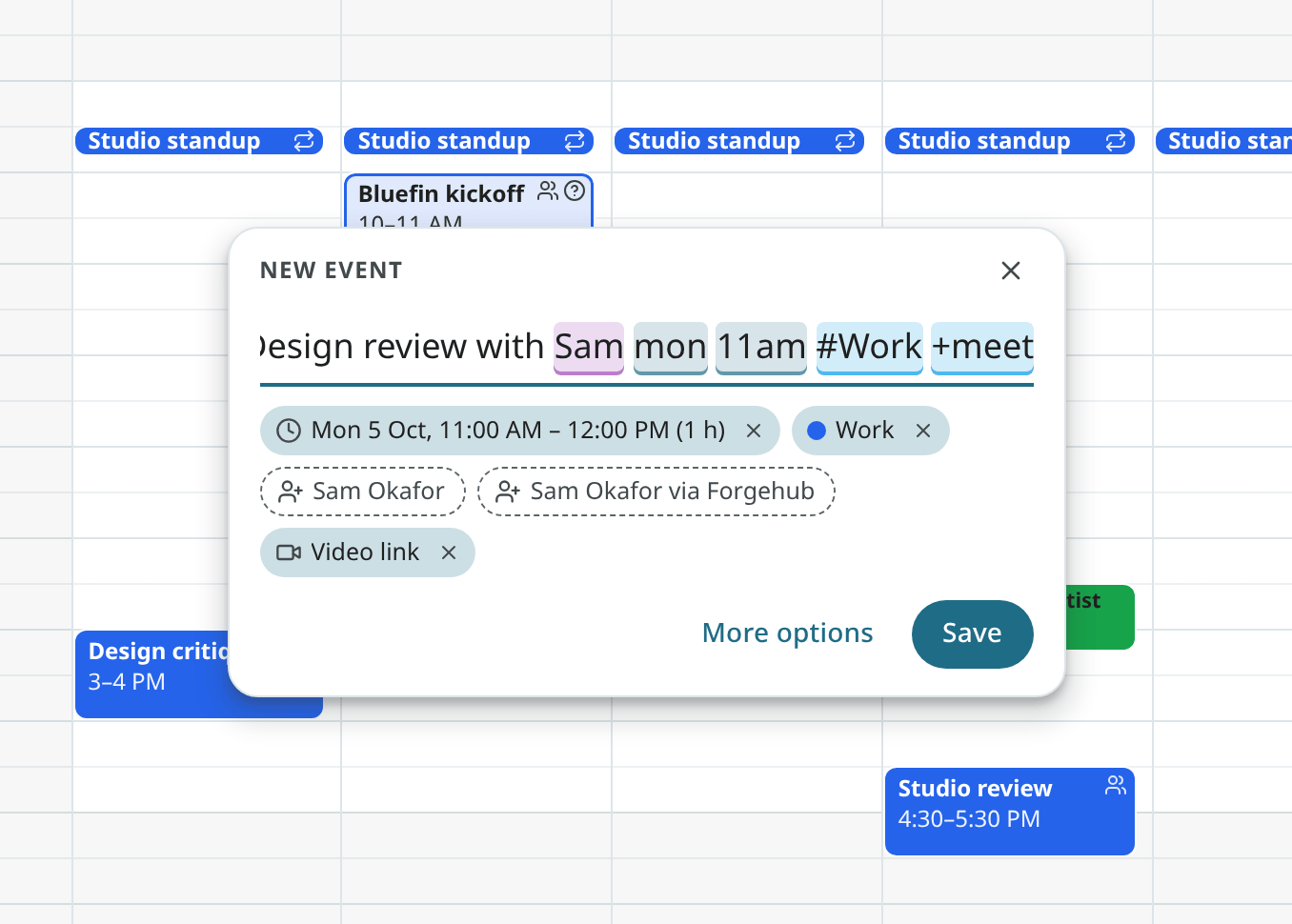Viewport: 1292px width, 924px height.
Task: Click the 11am token in title
Action: (x=761, y=348)
